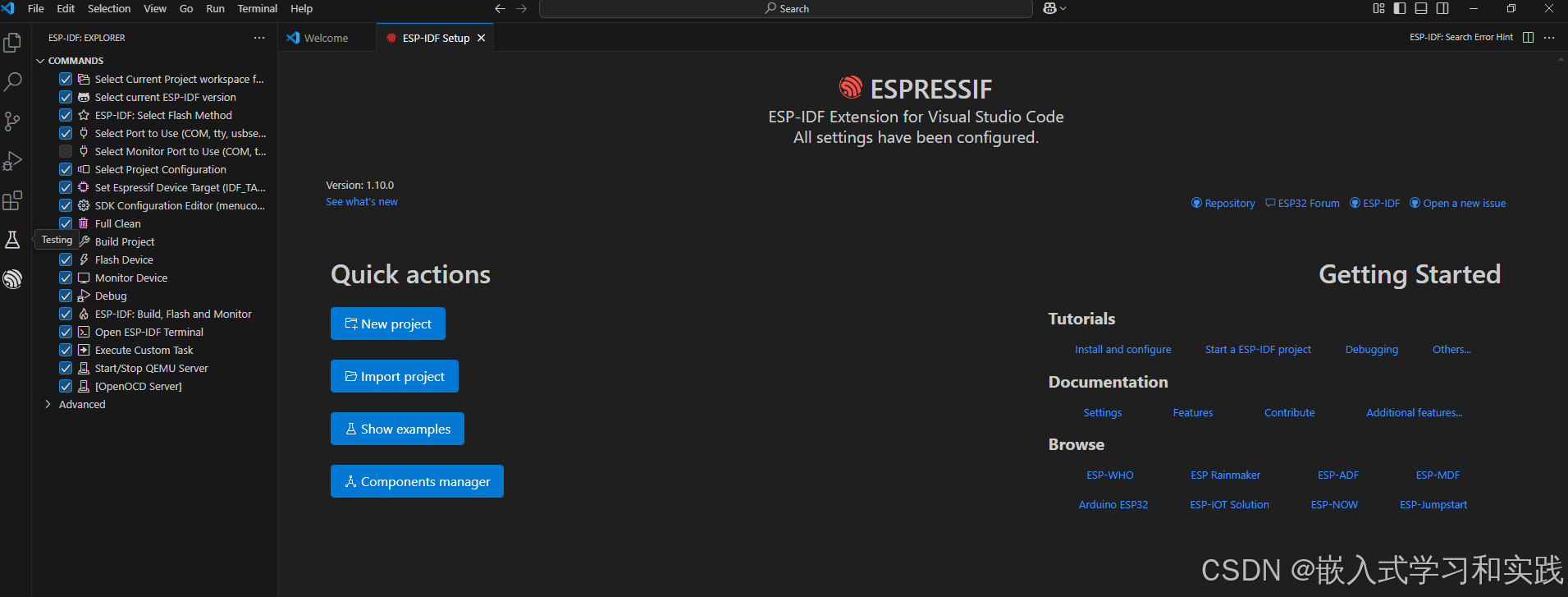Click the Components manager button
Image resolution: width=1568 pixels, height=597 pixels.
coord(417,481)
